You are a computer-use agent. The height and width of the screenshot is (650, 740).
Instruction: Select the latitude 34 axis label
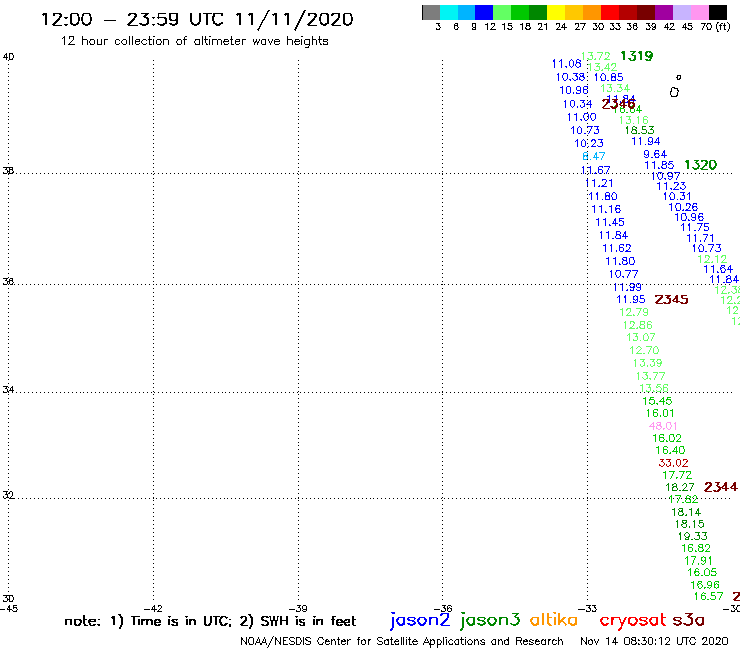(x=8, y=390)
